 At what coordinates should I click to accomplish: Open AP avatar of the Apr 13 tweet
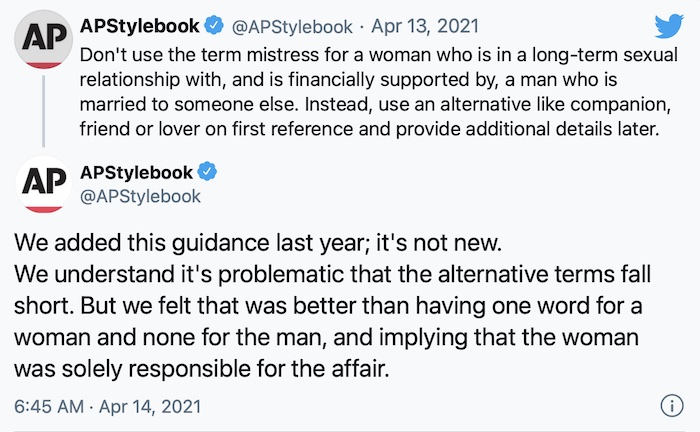pos(43,39)
